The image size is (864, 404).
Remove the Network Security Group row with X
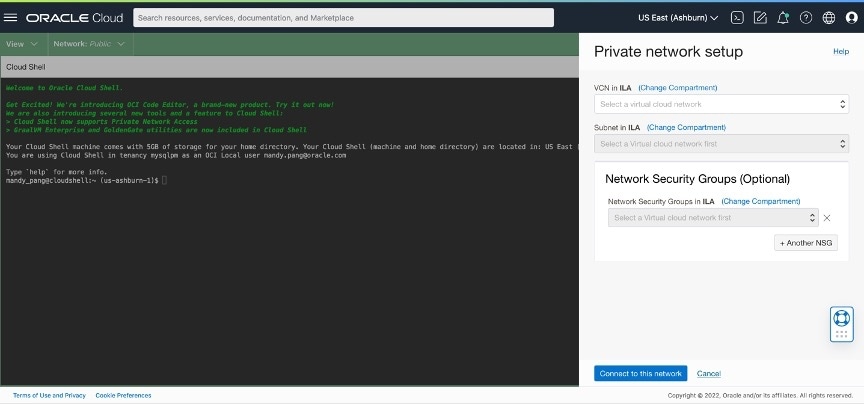click(827, 218)
